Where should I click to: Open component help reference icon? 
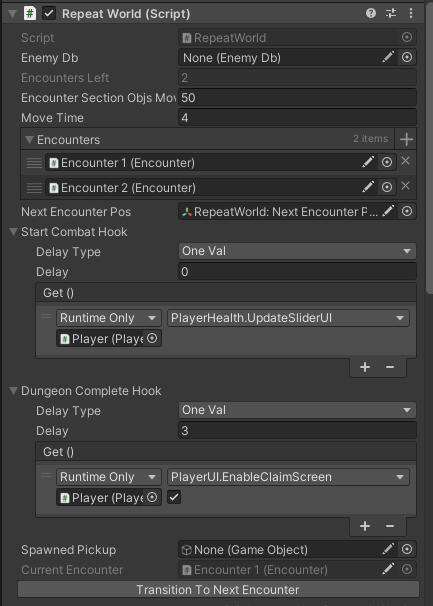tap(371, 14)
